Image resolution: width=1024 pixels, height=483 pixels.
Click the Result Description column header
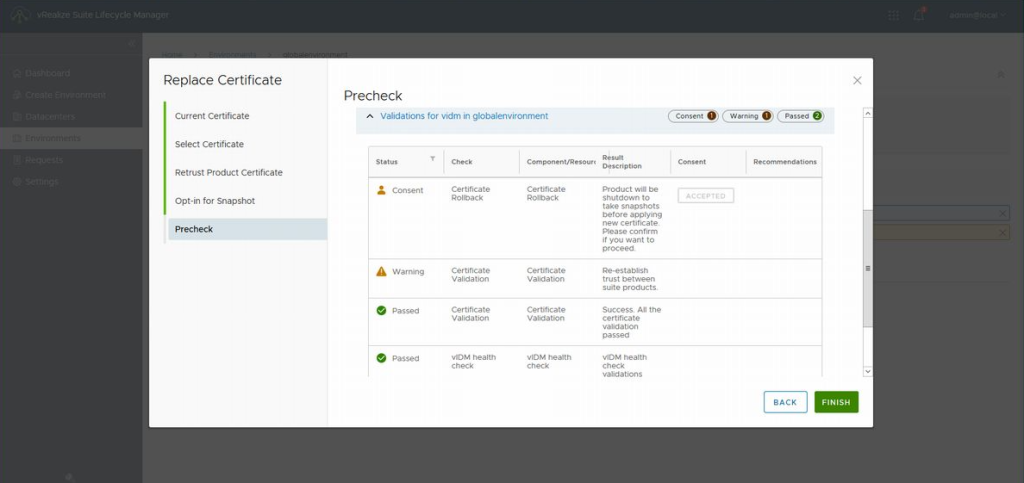(622, 162)
